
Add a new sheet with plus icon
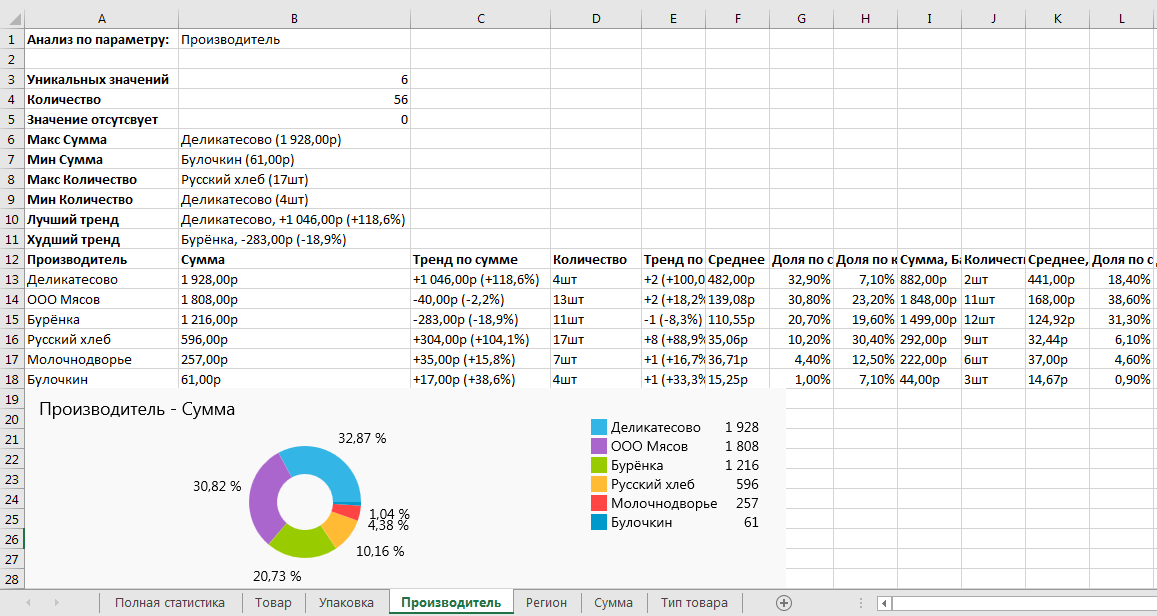784,603
